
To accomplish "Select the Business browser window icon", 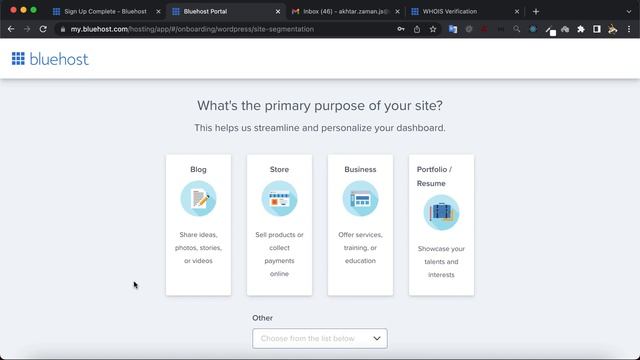I will (360, 199).
